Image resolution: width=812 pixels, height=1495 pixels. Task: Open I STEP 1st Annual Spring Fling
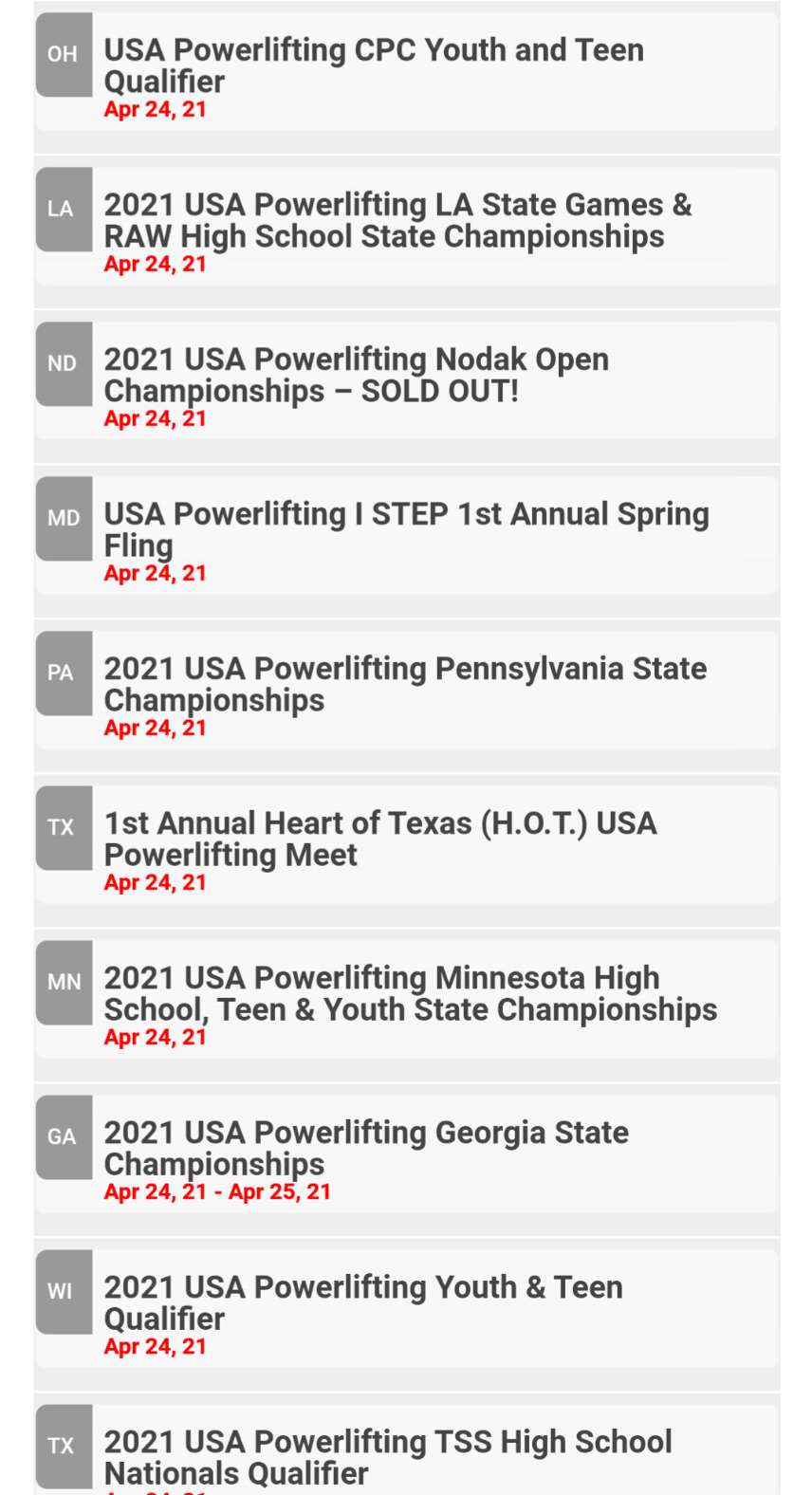[406, 528]
